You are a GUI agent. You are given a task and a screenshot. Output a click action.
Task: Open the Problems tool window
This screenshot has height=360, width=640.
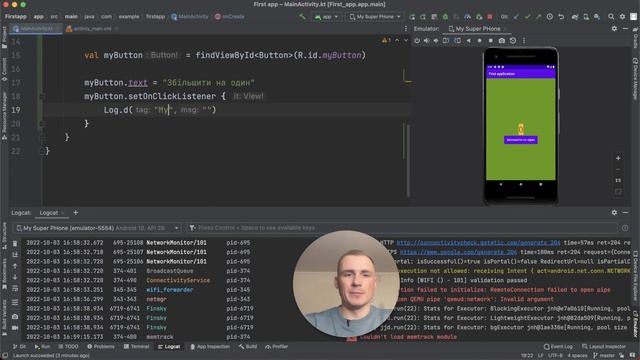click(101, 347)
